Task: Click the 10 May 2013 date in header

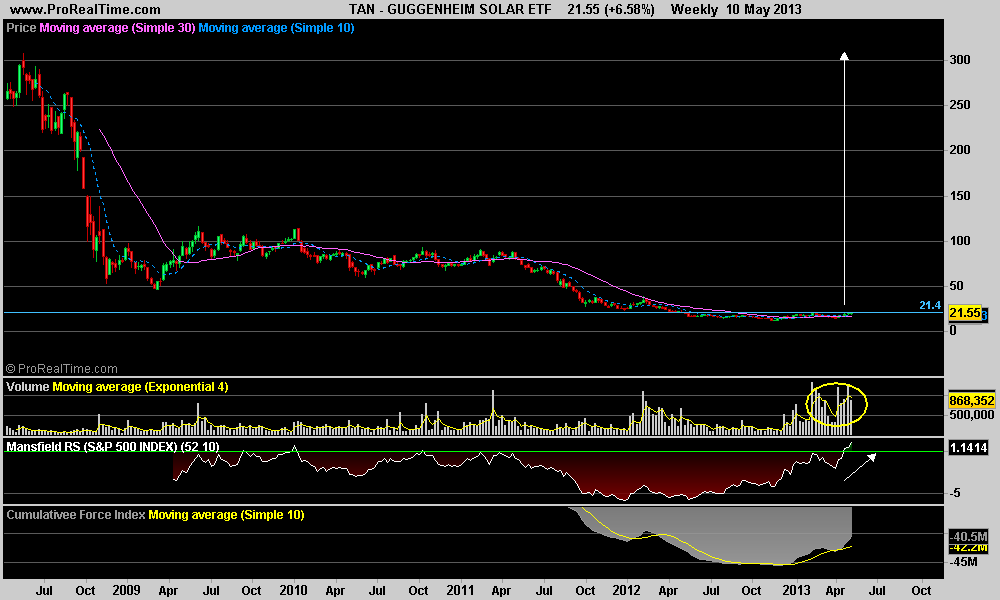Action: [766, 9]
